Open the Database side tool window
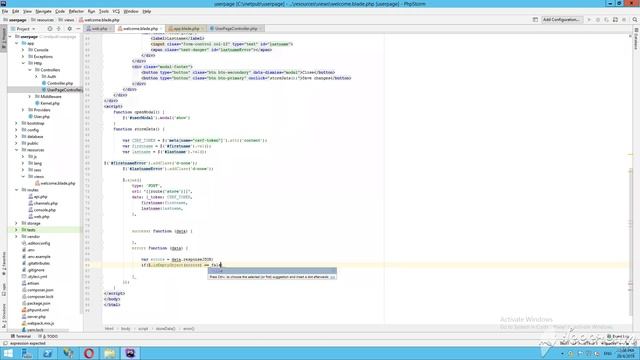640x360 pixels. [636, 38]
